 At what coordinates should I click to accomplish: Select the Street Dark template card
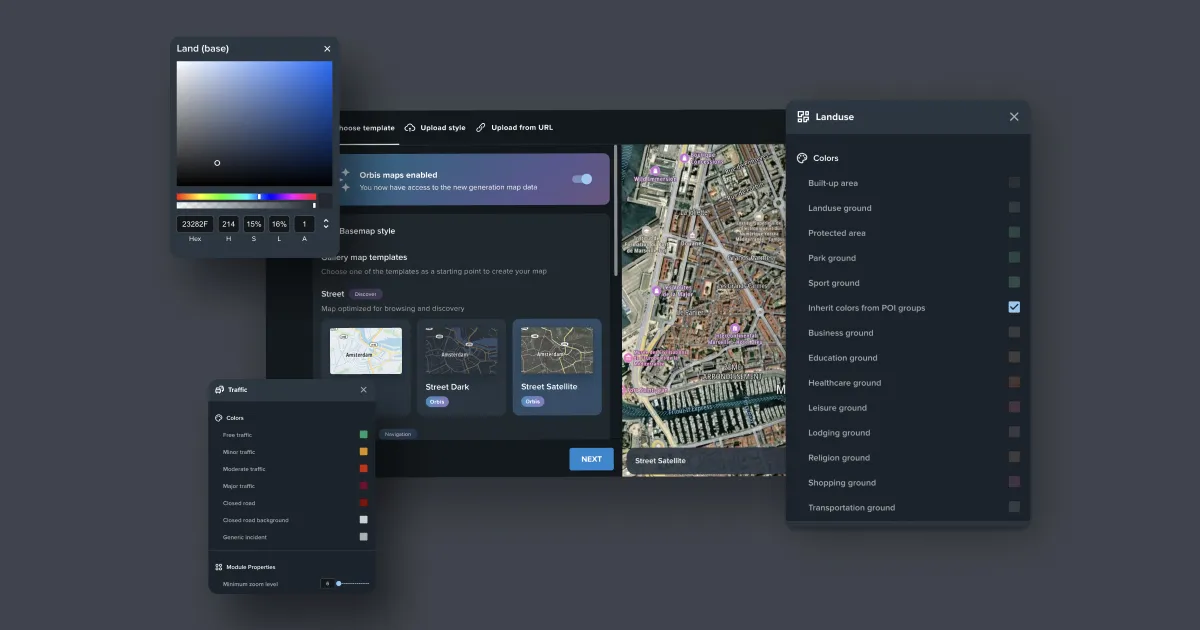pos(461,367)
